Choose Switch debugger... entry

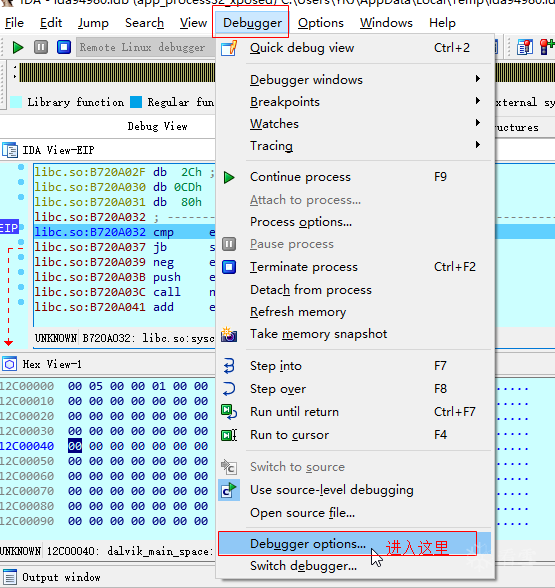(355, 566)
